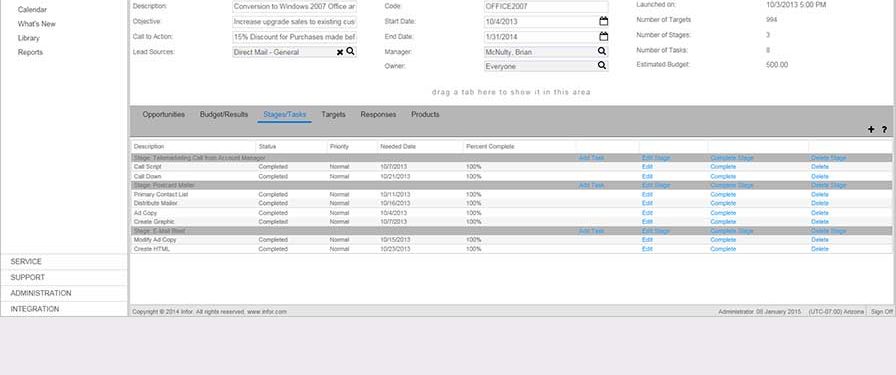Screen dimensions: 896x375
Task: Sort by the Status column header
Action: pos(267,147)
